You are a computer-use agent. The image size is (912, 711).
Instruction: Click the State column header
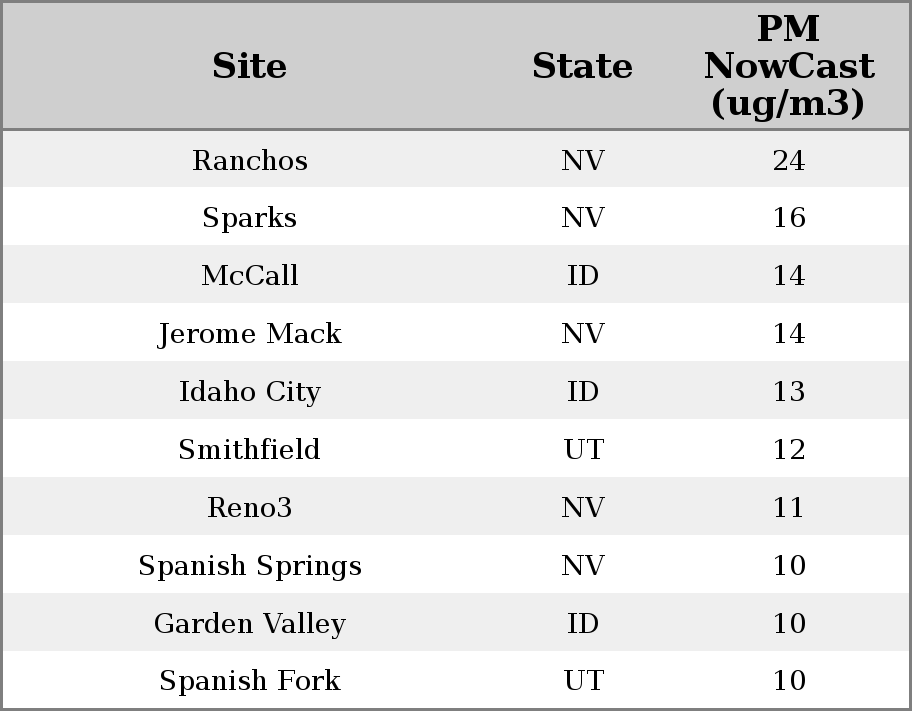[582, 67]
